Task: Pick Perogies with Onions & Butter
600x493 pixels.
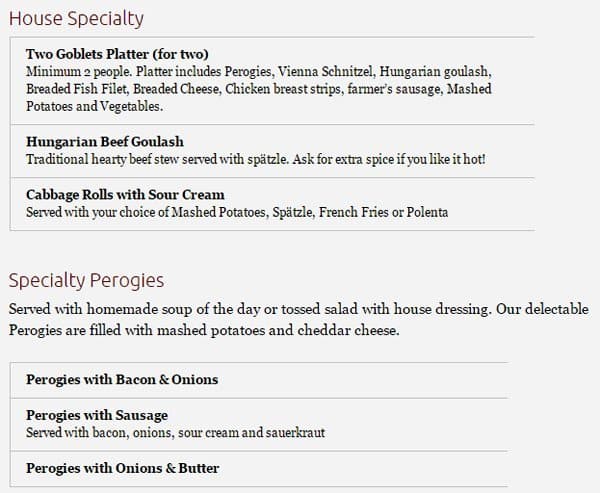Action: (123, 468)
